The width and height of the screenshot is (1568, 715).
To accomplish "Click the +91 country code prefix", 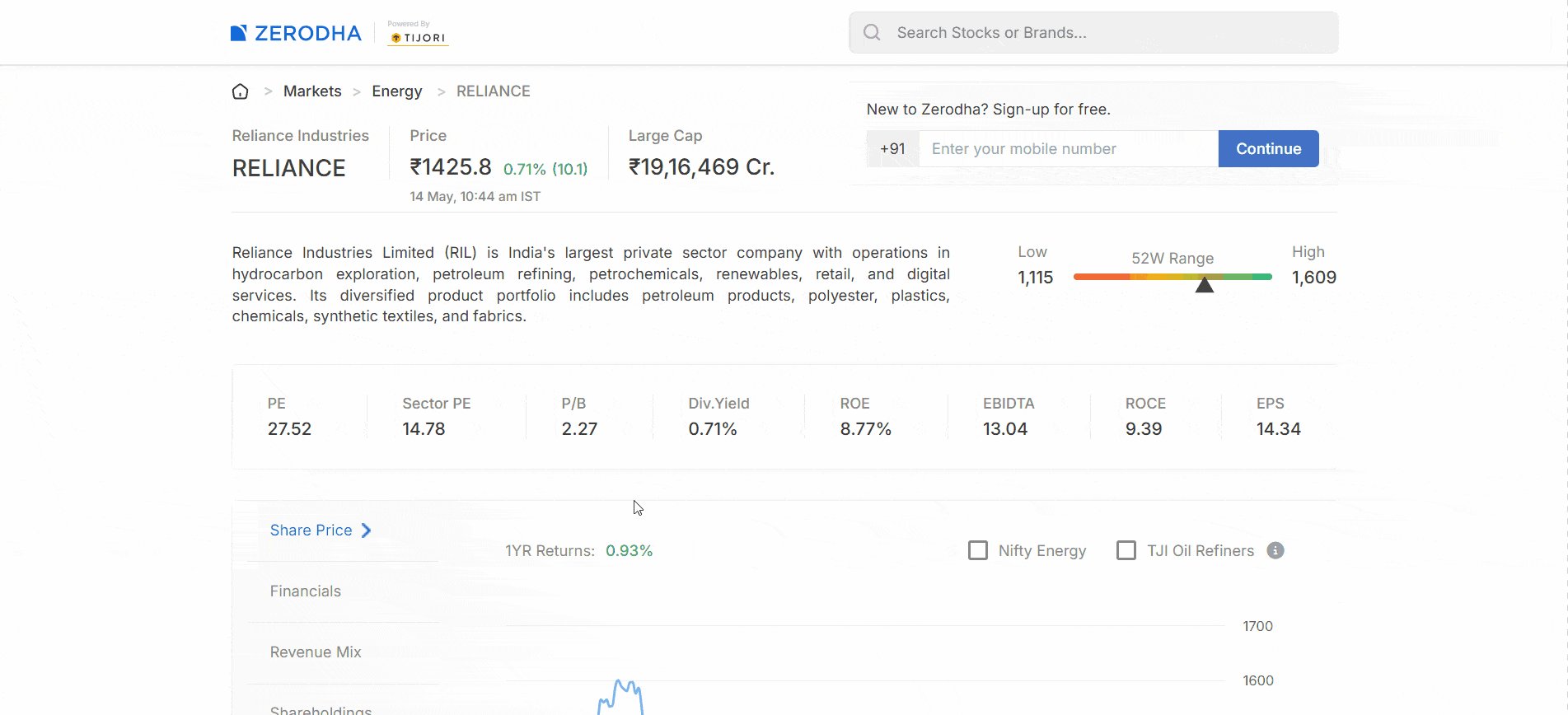I will [x=892, y=148].
